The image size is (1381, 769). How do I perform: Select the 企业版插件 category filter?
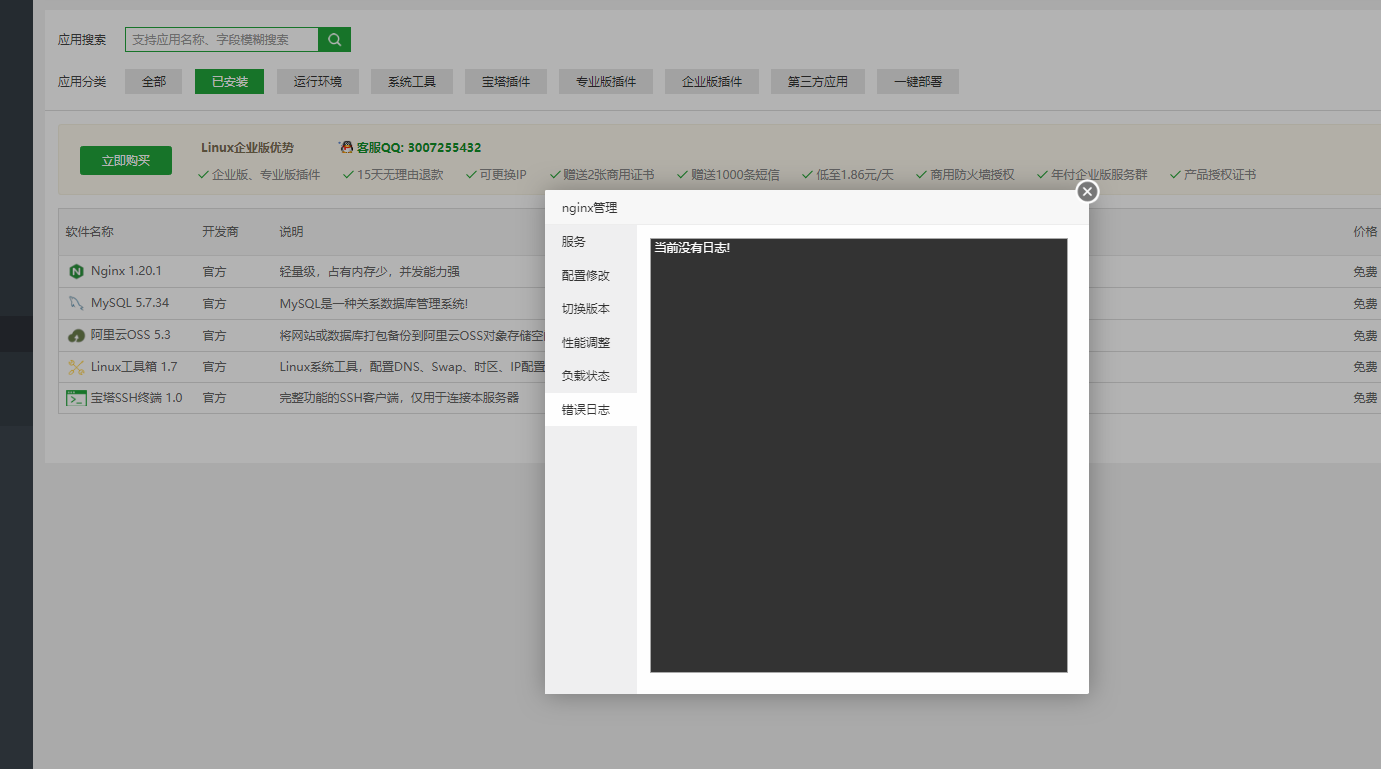pyautogui.click(x=712, y=82)
